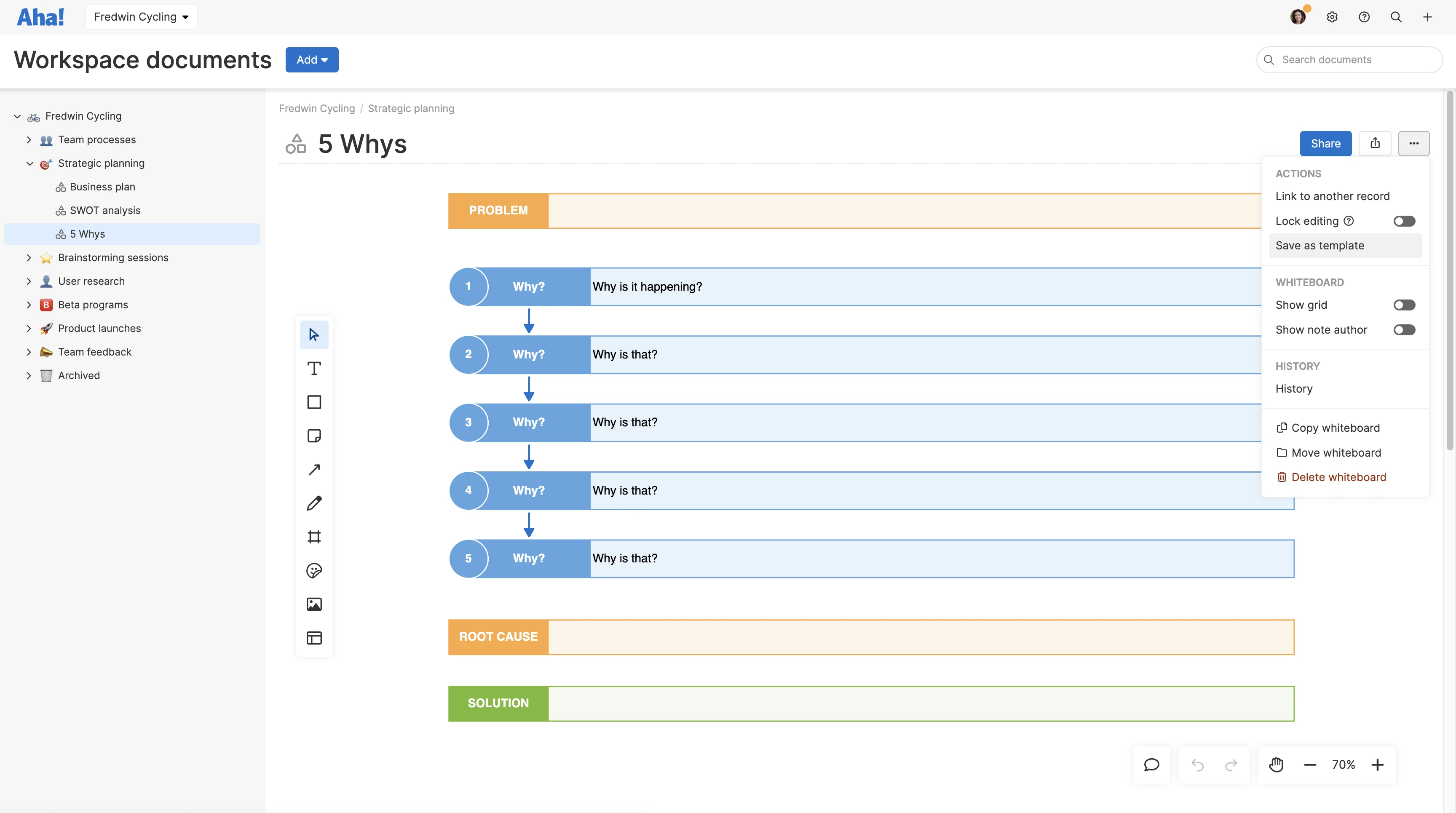The image size is (1456, 813).
Task: Turn on Show grid
Action: pyautogui.click(x=1405, y=305)
